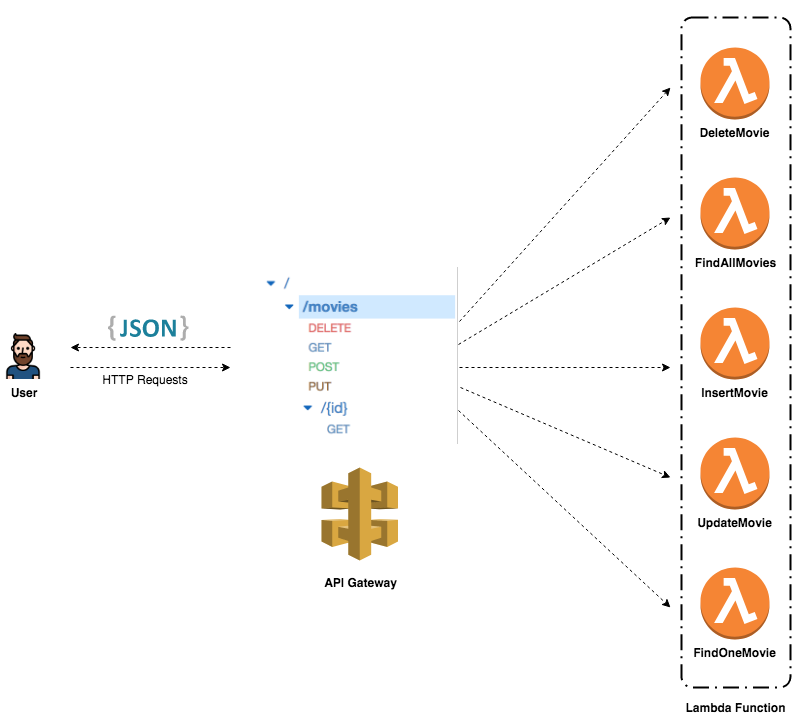Click the UpdateMovie lambda icon
Image resolution: width=800 pixels, height=724 pixels.
(734, 473)
